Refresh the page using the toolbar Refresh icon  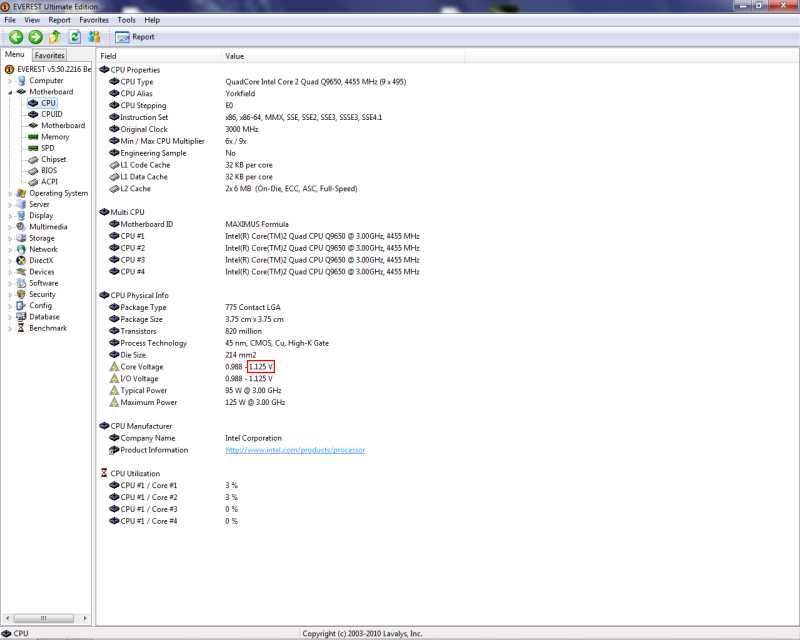pyautogui.click(x=75, y=37)
